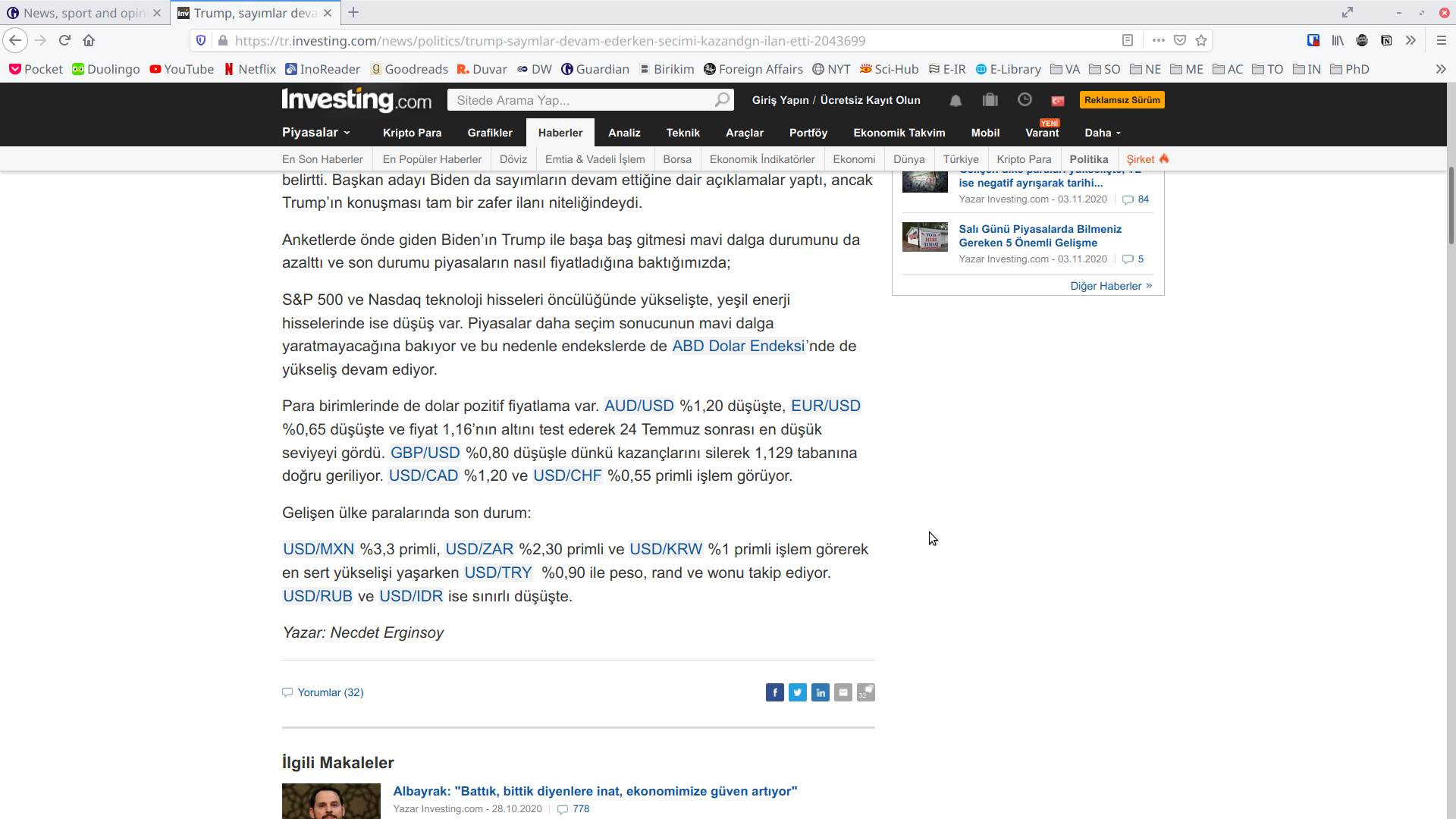This screenshot has width=1456, height=819.
Task: Open notifications bell icon
Action: [x=955, y=100]
